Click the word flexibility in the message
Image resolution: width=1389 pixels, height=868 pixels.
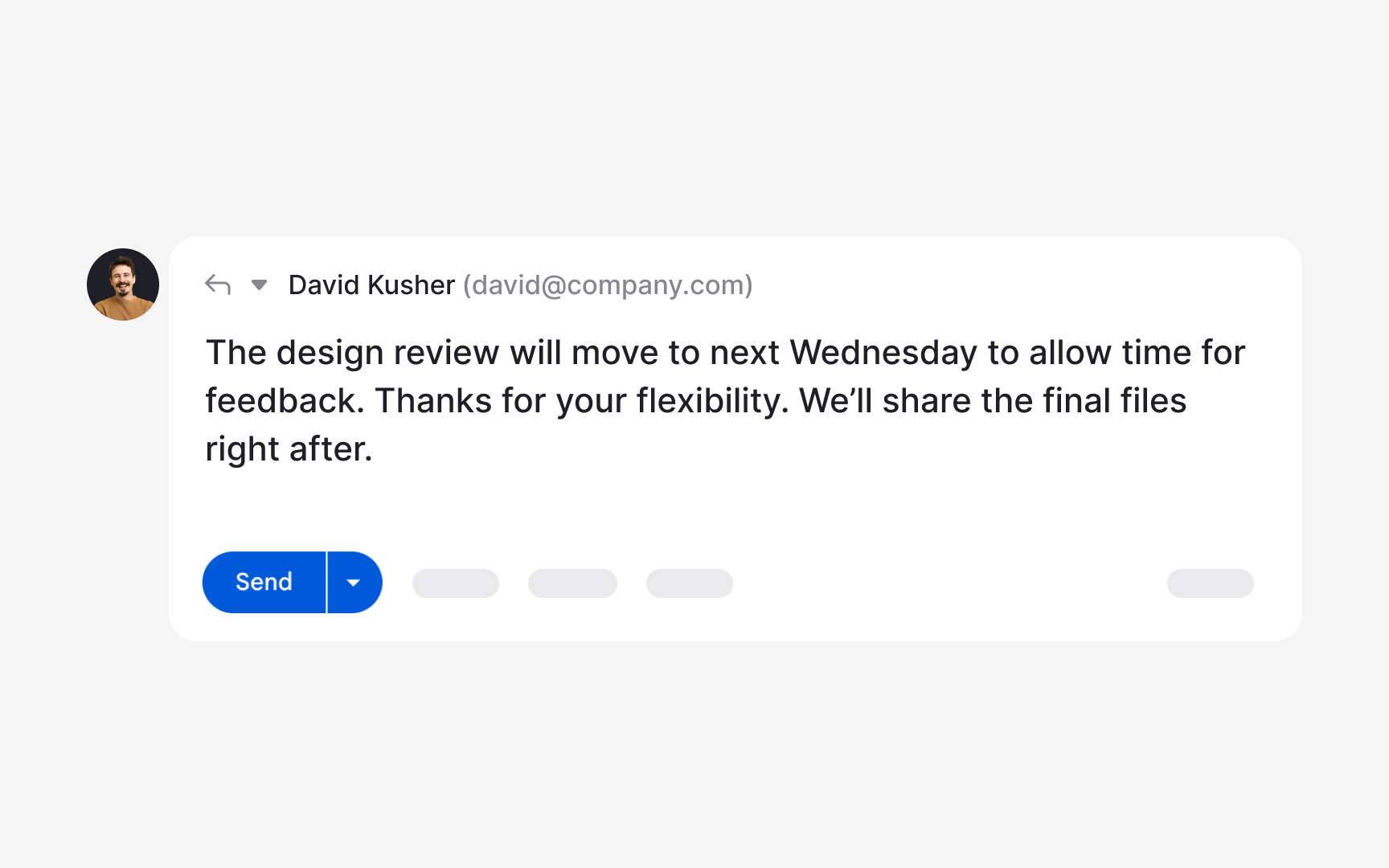711,401
